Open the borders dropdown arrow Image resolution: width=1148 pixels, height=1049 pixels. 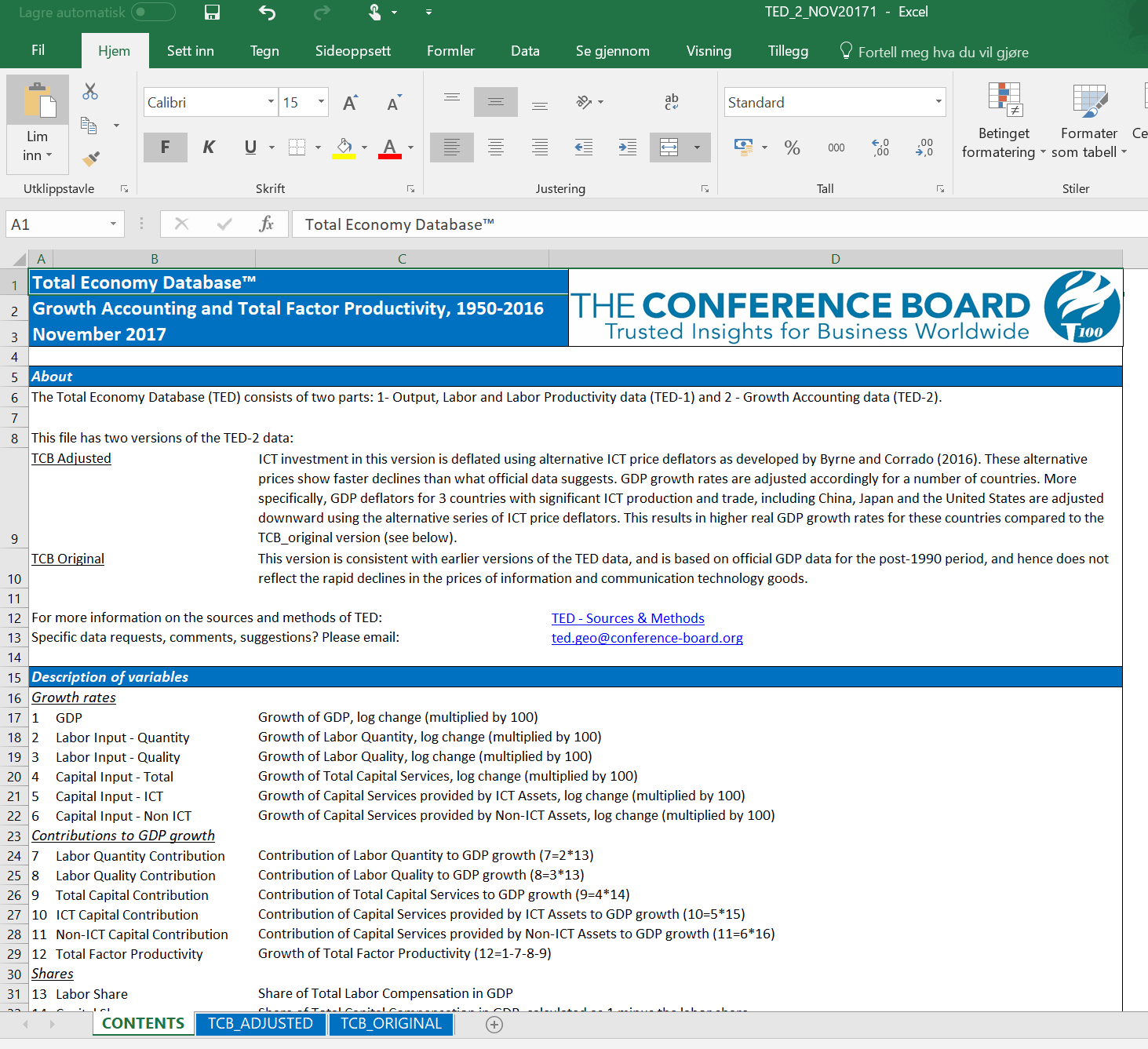point(318,148)
